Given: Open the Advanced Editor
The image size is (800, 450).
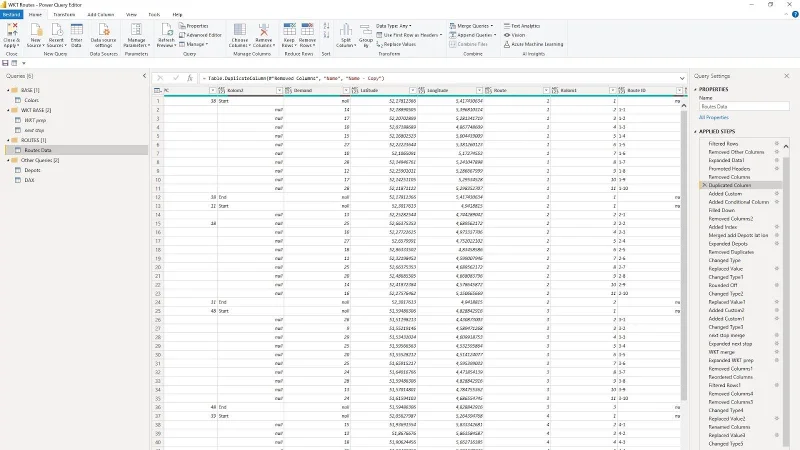Looking at the screenshot, I should [200, 35].
